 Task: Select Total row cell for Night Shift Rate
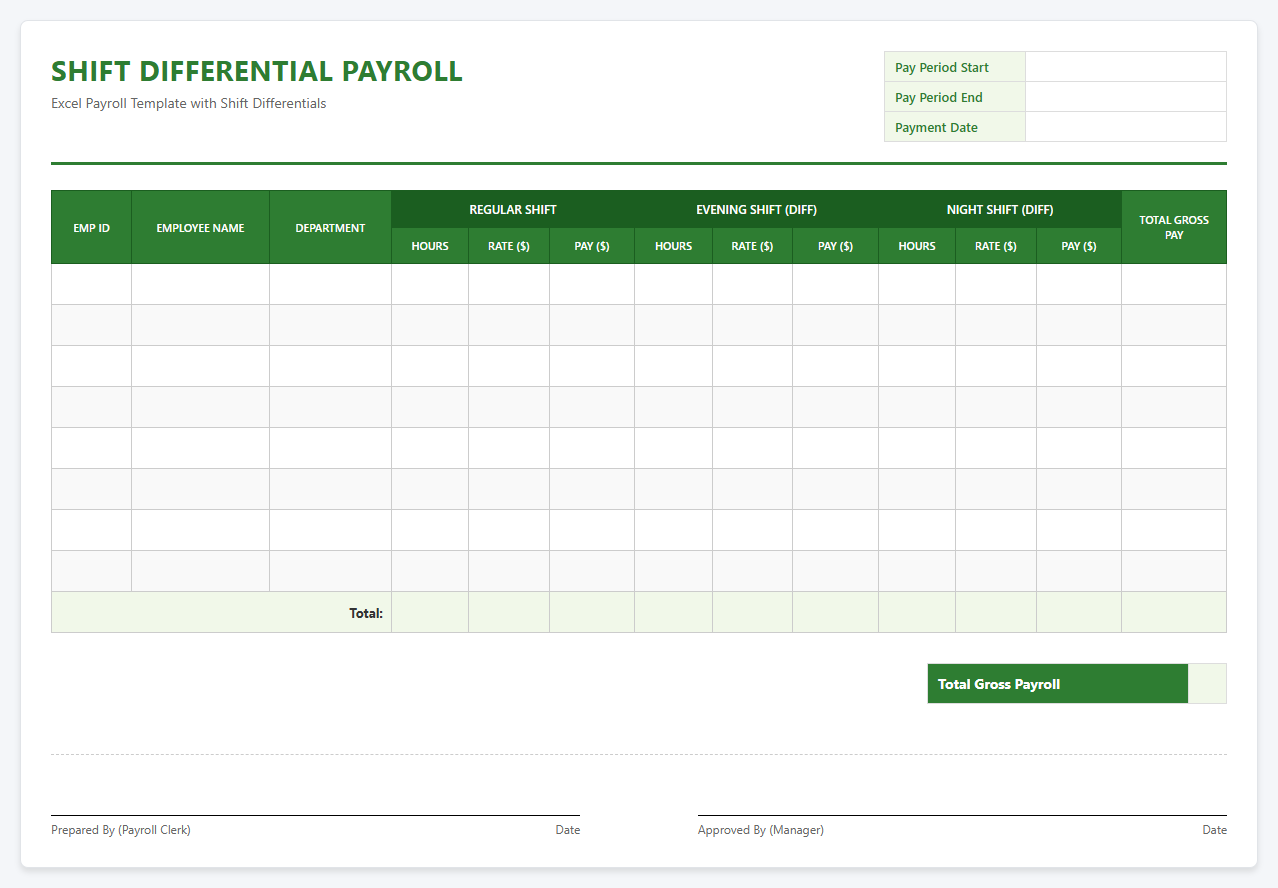tap(996, 612)
